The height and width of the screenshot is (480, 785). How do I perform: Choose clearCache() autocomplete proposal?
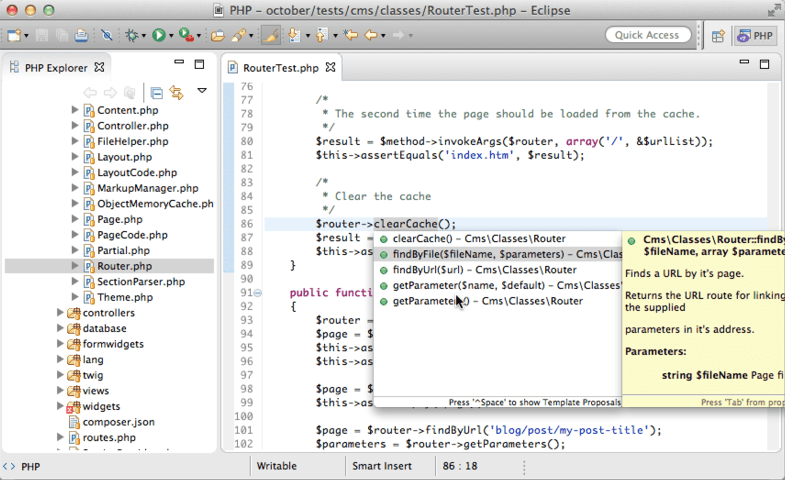coord(498,239)
